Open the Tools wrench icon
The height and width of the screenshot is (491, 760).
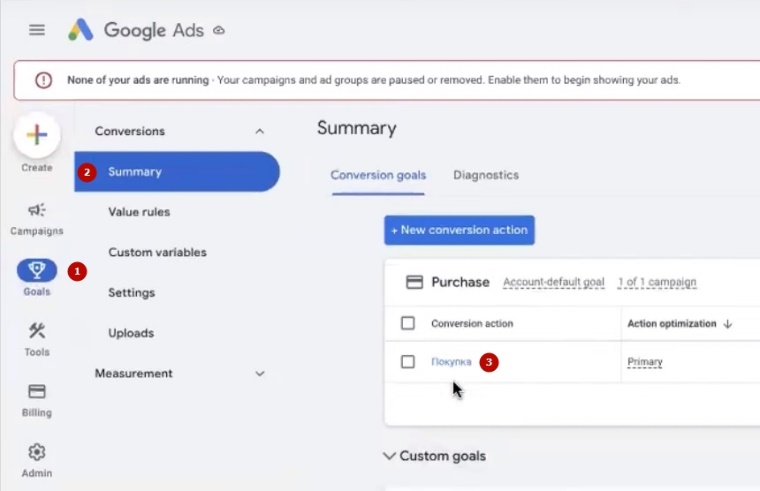pyautogui.click(x=37, y=332)
